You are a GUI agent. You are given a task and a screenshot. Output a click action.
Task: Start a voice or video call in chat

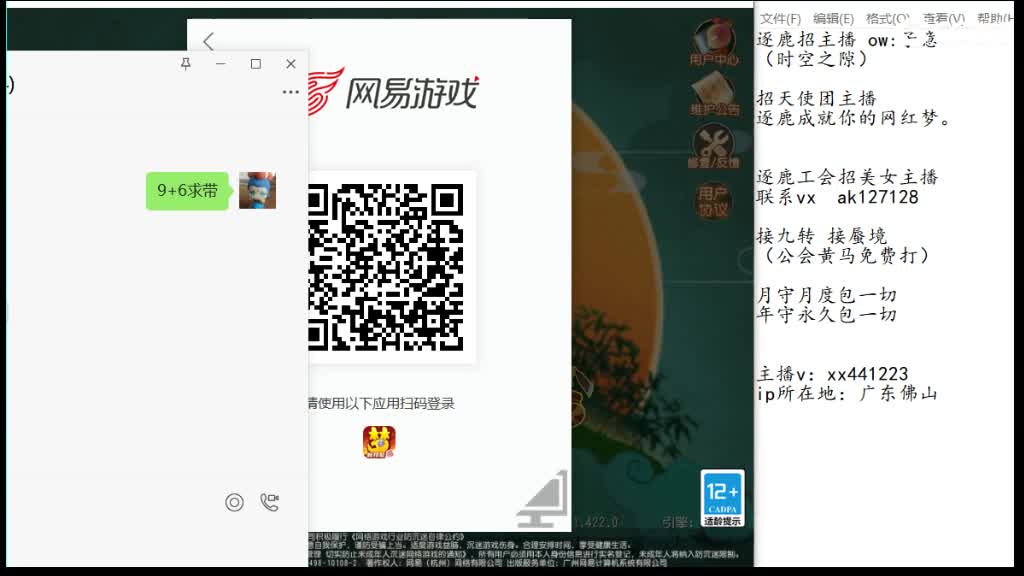[270, 502]
